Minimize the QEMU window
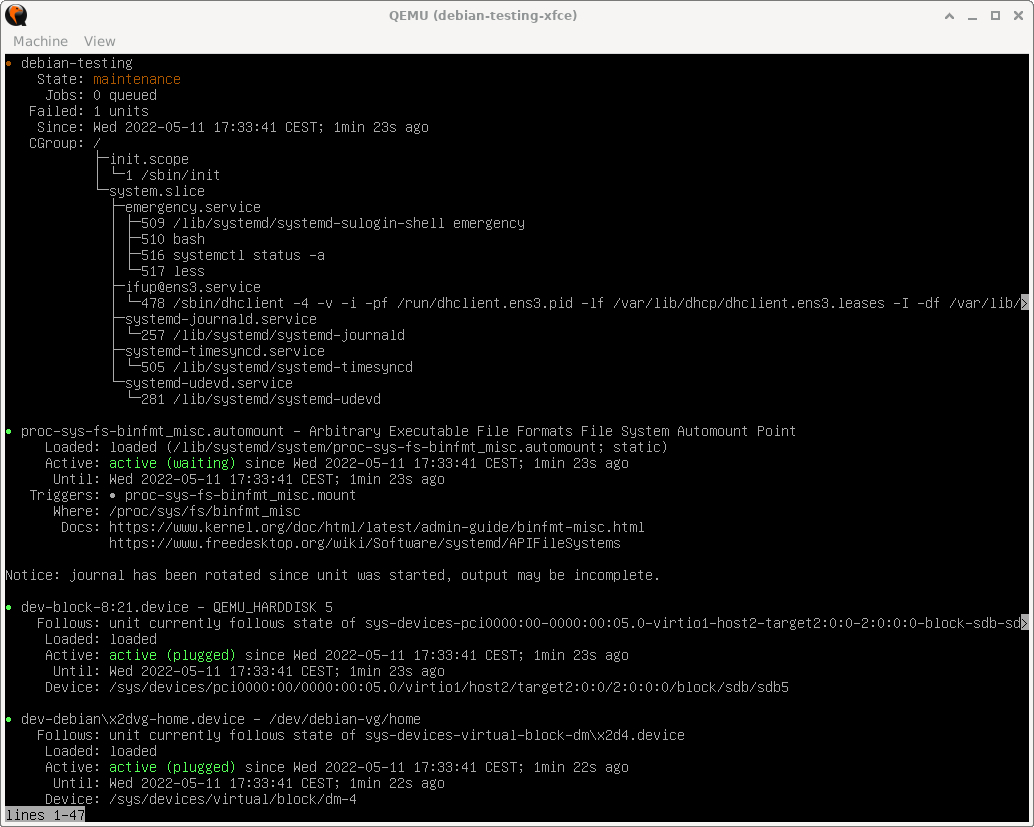The image size is (1034, 827). [x=972, y=16]
